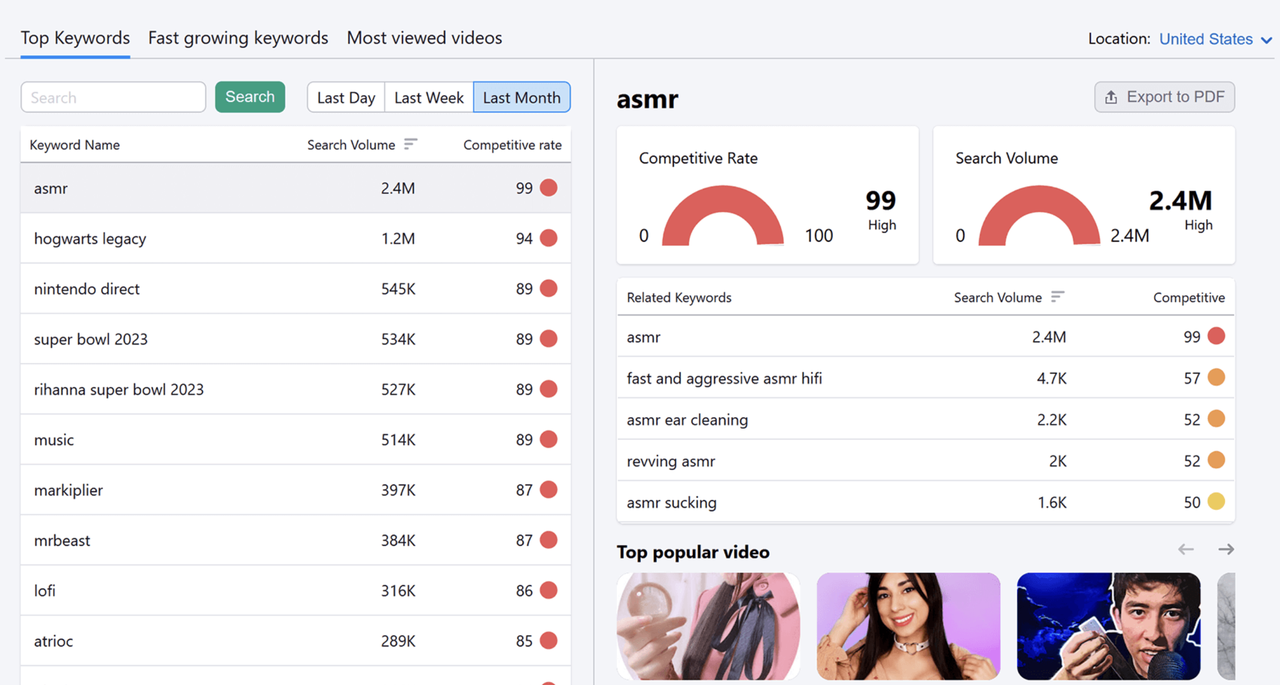Go to previous popular video arrow

(x=1186, y=549)
